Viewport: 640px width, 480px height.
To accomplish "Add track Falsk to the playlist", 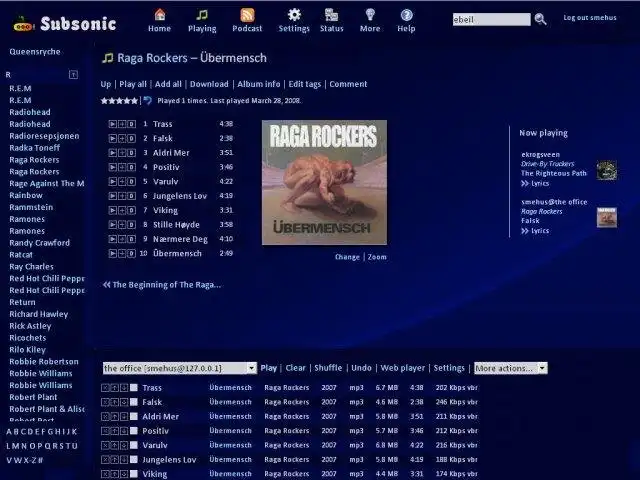I will 122,138.
